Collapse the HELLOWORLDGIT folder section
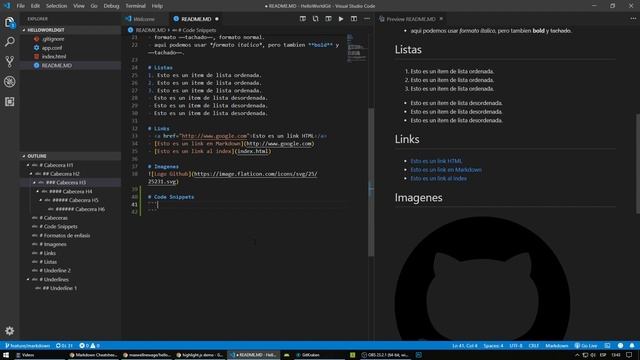This screenshot has height=360, width=640. point(70,30)
